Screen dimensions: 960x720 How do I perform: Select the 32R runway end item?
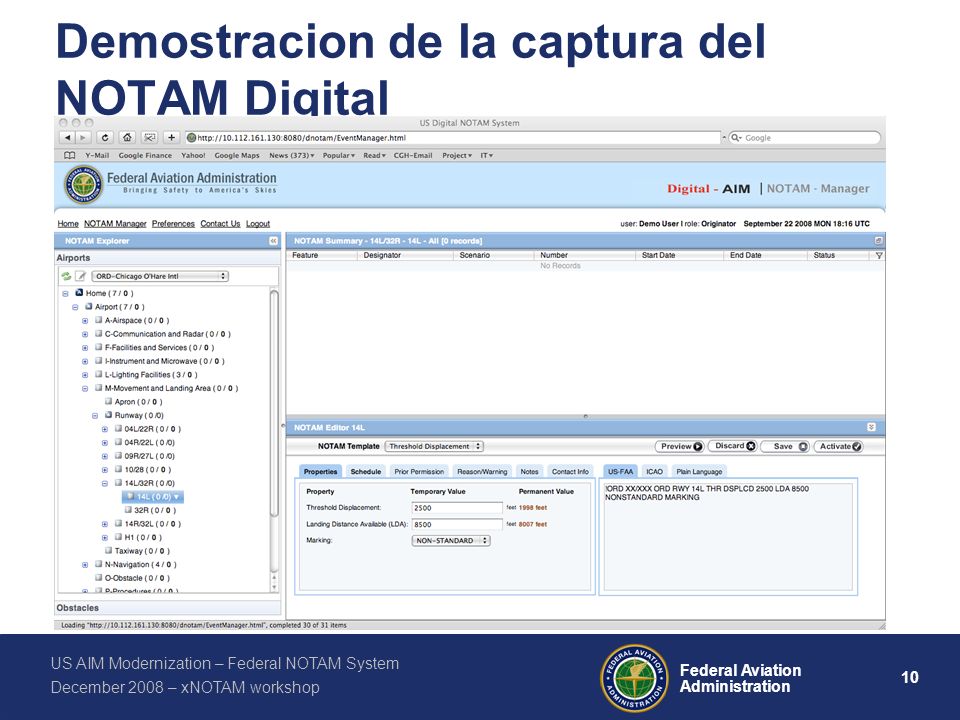[x=150, y=511]
